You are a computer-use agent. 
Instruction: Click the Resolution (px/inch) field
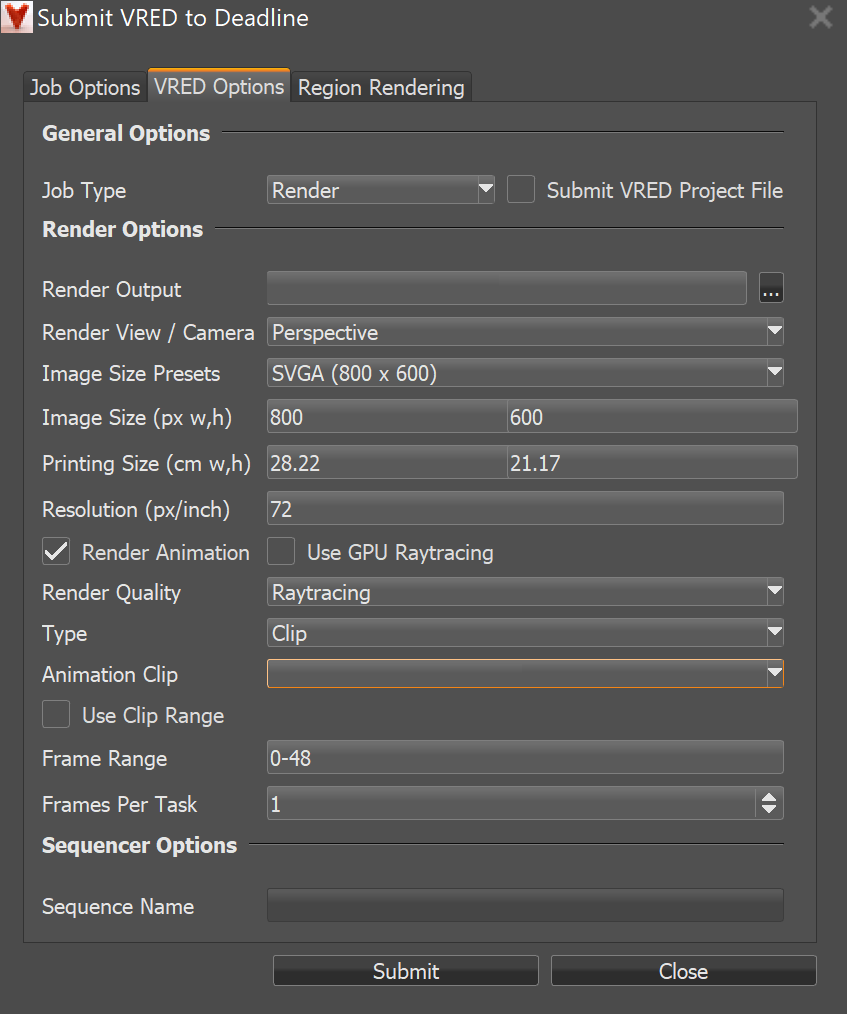pyautogui.click(x=524, y=510)
